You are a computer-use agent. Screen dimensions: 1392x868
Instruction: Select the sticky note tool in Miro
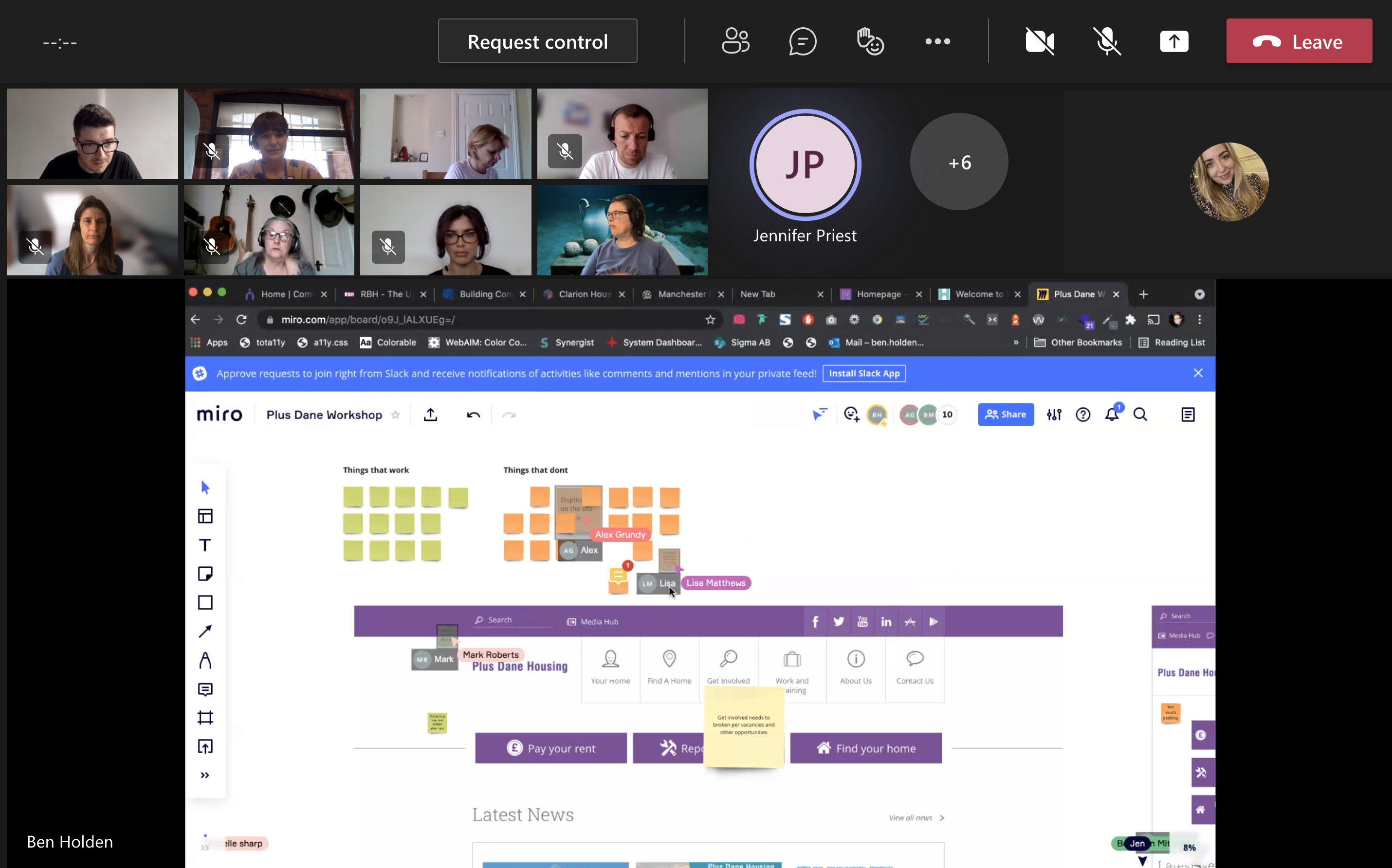pyautogui.click(x=205, y=573)
